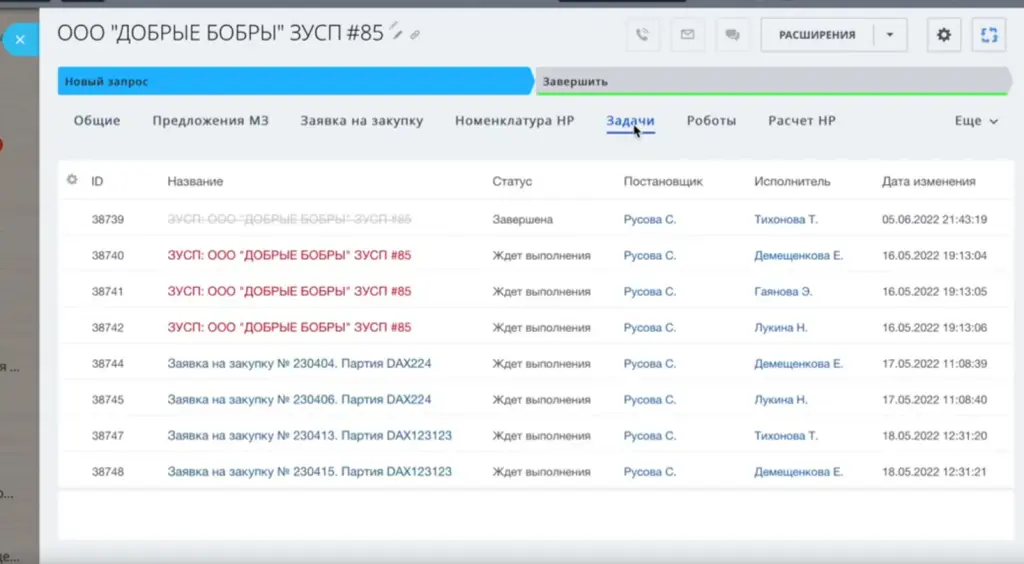Click the email envelope icon

click(687, 35)
